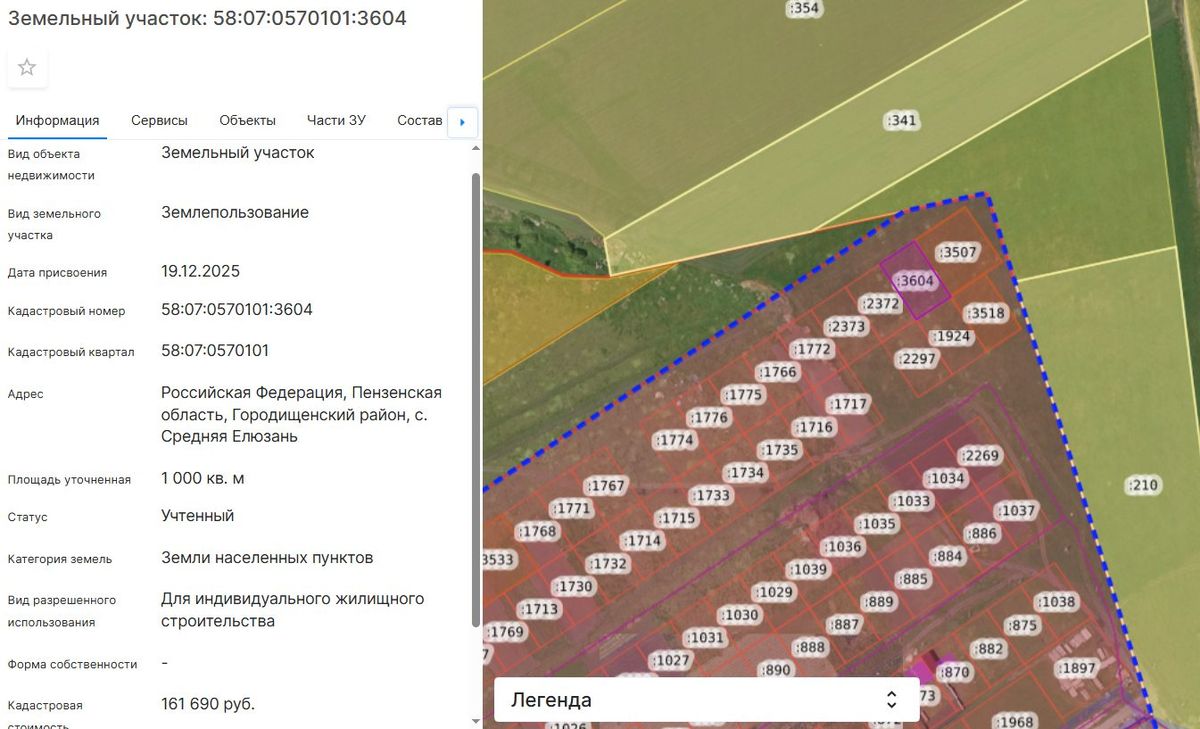Select parcel :2297 on the map
This screenshot has height=729, width=1200.
(x=916, y=359)
